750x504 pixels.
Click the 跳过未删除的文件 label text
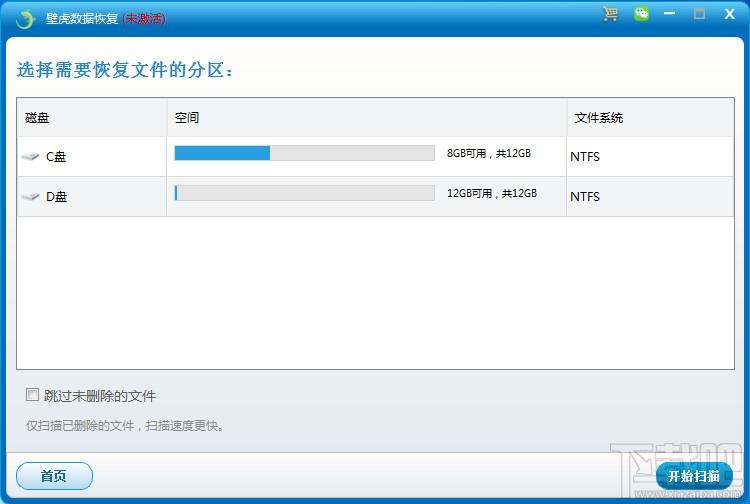[100, 396]
